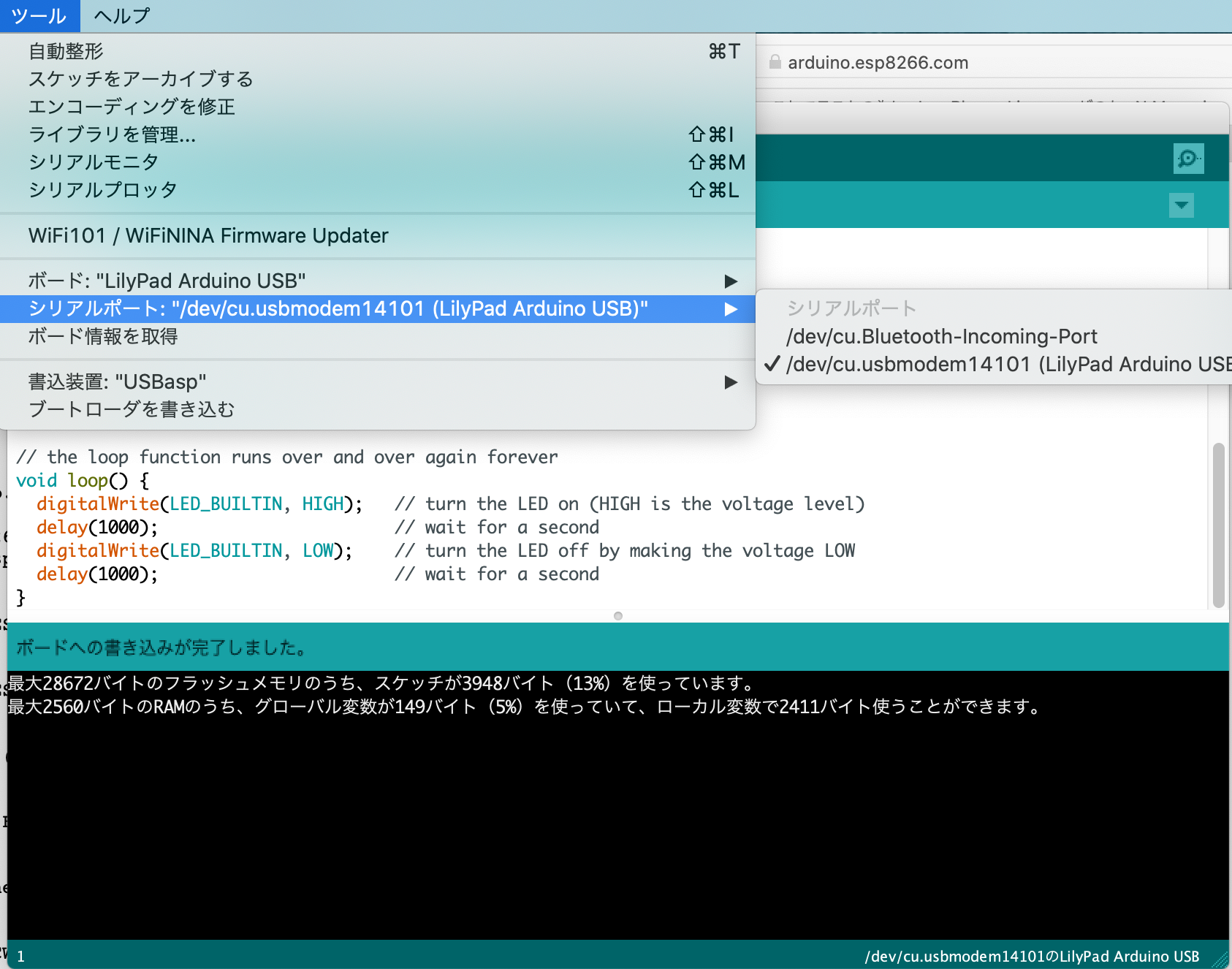
Task: Click the comment '// turn the LED off'
Action: coord(625,550)
